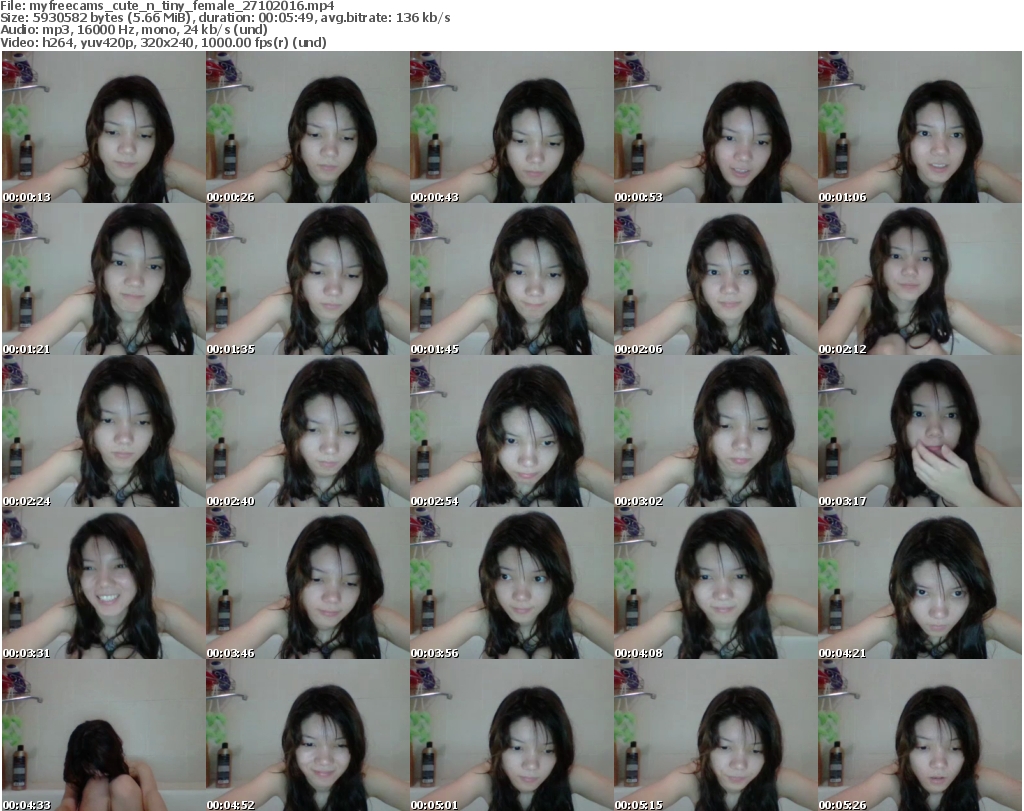Screen dimensions: 1024x811
Task: Select the thumbnail stamped 00:05:15
Action: 715,735
